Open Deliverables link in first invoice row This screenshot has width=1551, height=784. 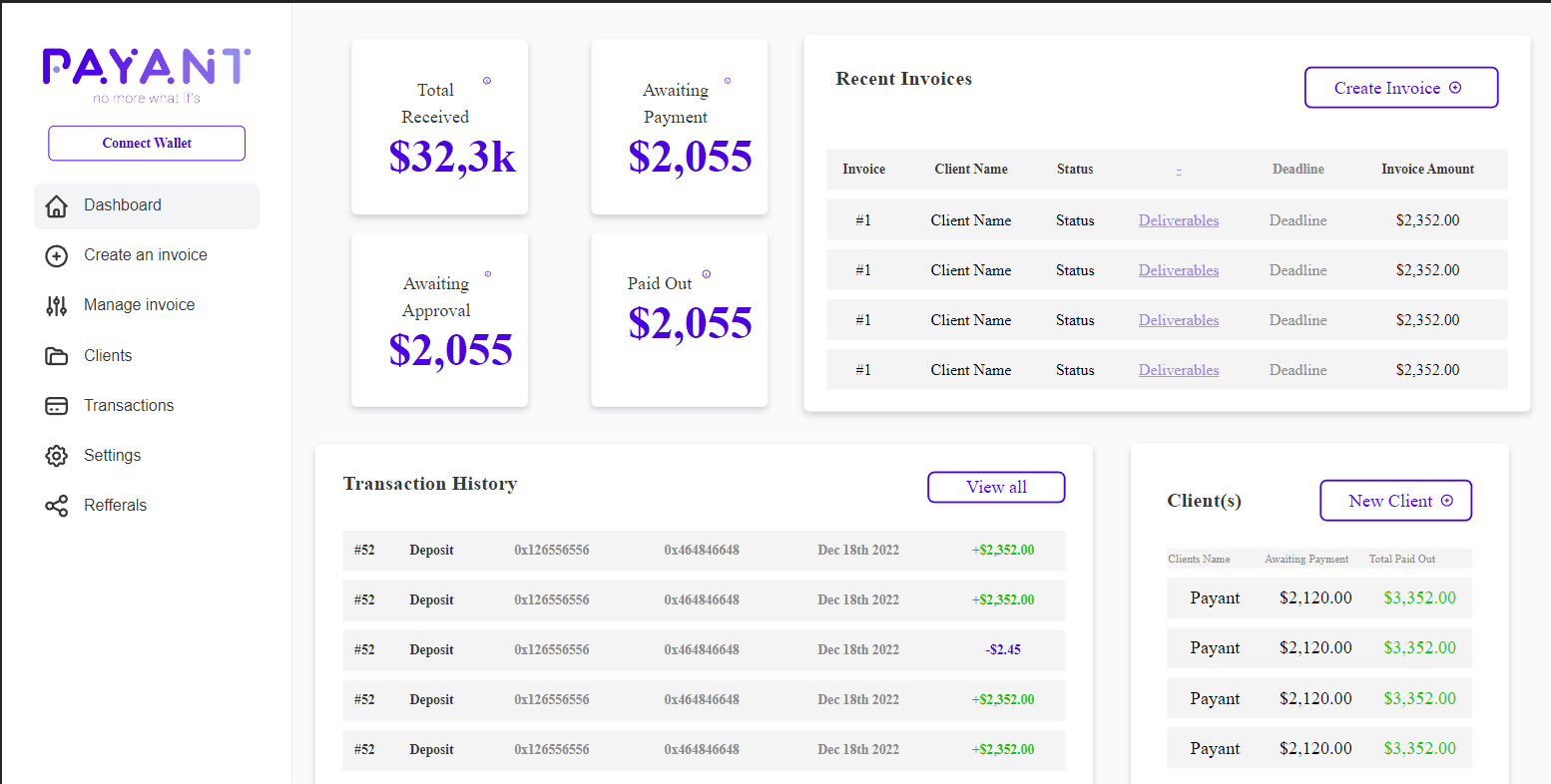(x=1179, y=220)
